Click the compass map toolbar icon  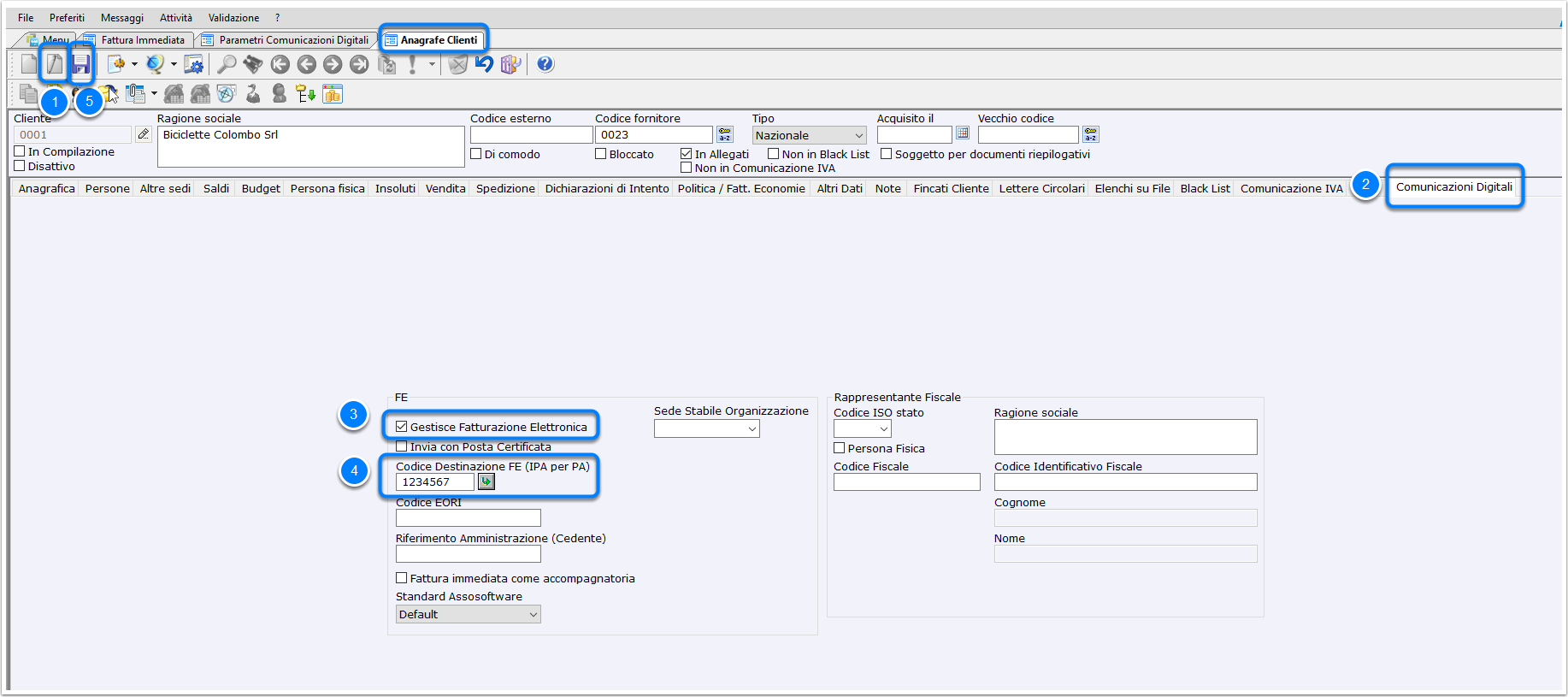point(227,94)
